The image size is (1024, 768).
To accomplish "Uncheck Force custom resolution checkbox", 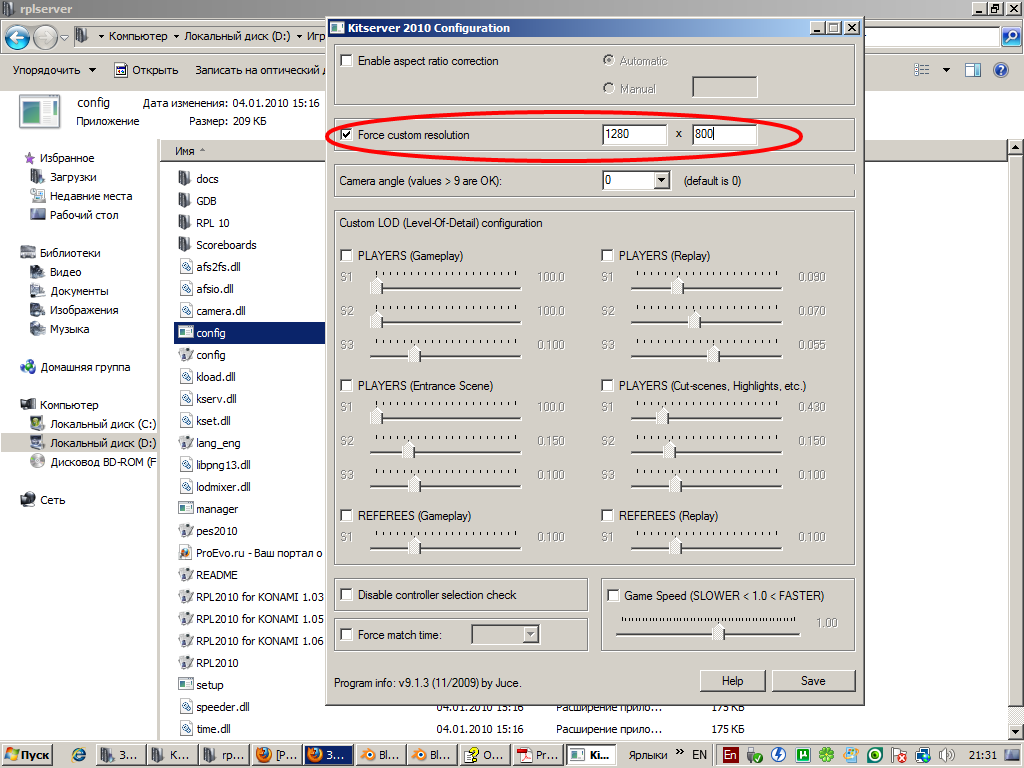I will tap(347, 135).
